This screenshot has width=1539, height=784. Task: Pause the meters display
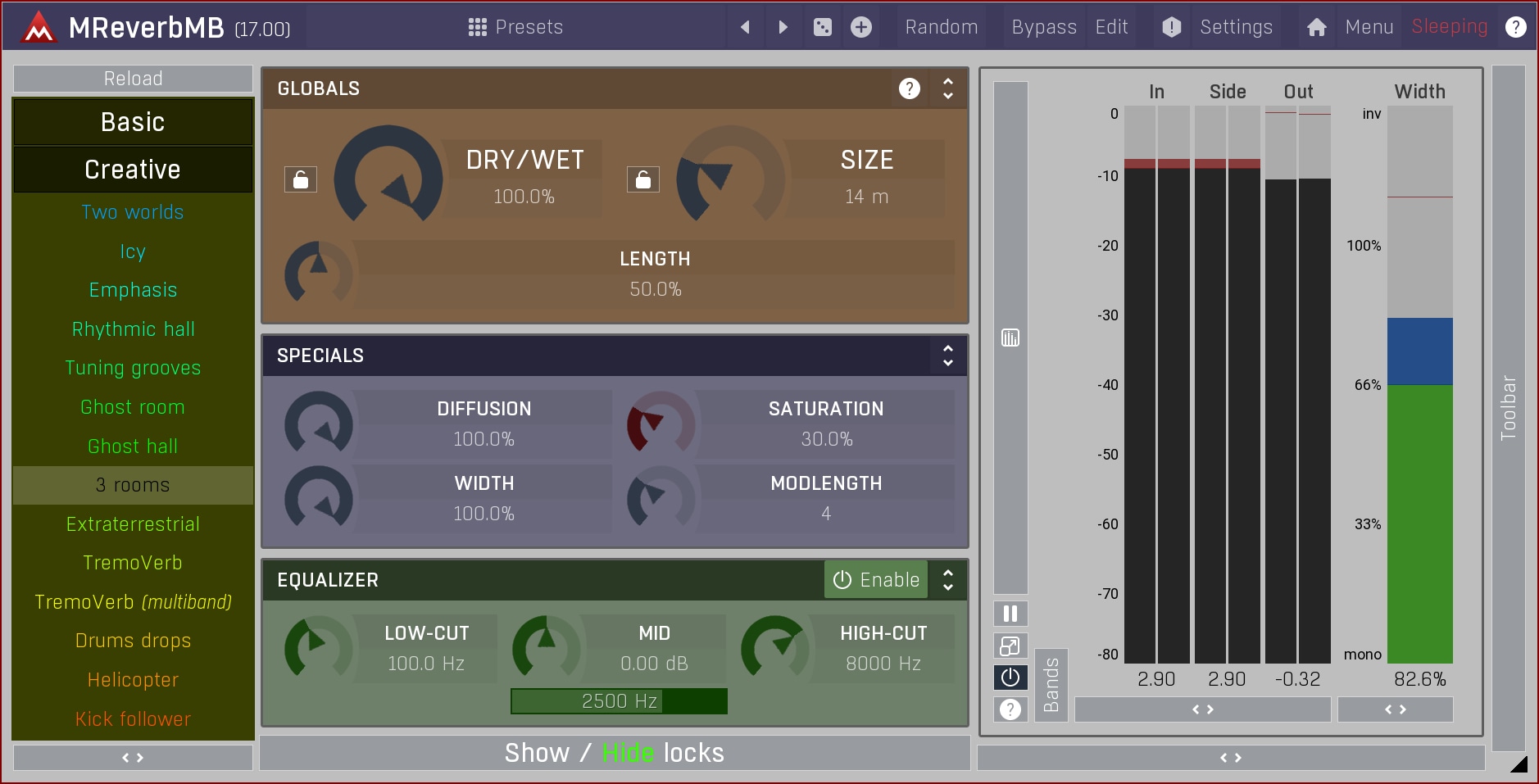click(x=1010, y=614)
